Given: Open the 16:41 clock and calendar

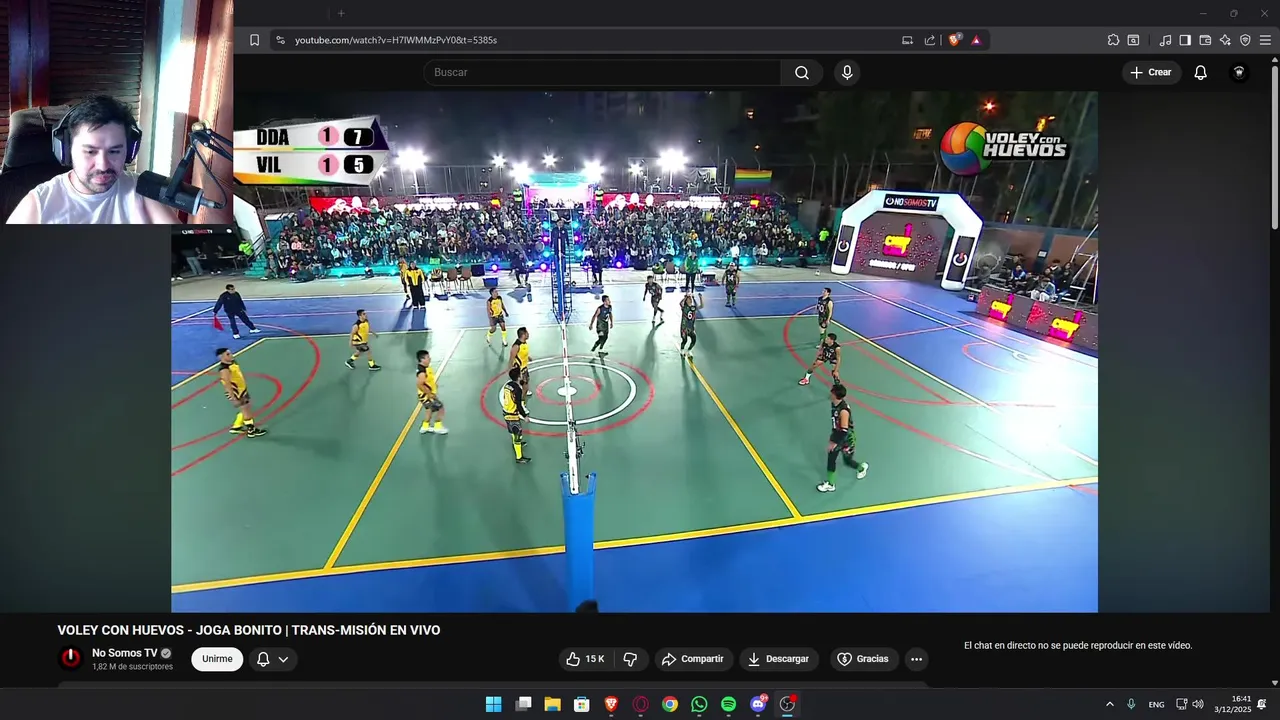Looking at the screenshot, I should tap(1233, 704).
